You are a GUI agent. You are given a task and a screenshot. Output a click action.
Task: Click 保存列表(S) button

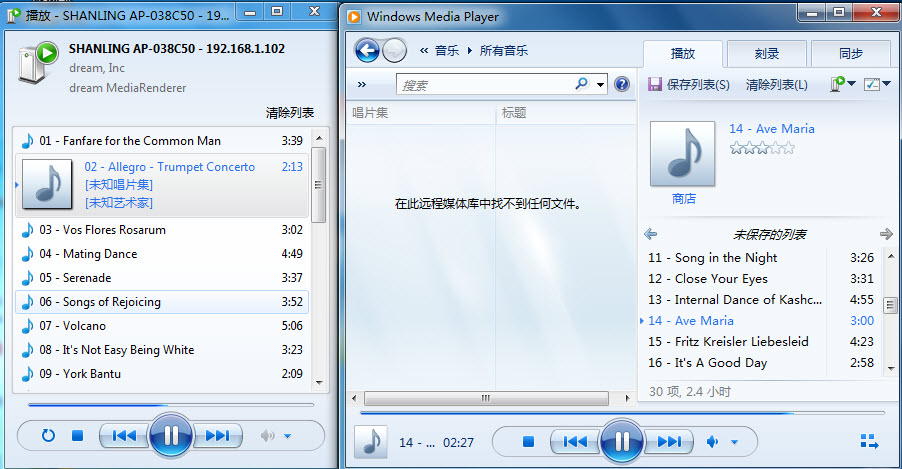689,85
